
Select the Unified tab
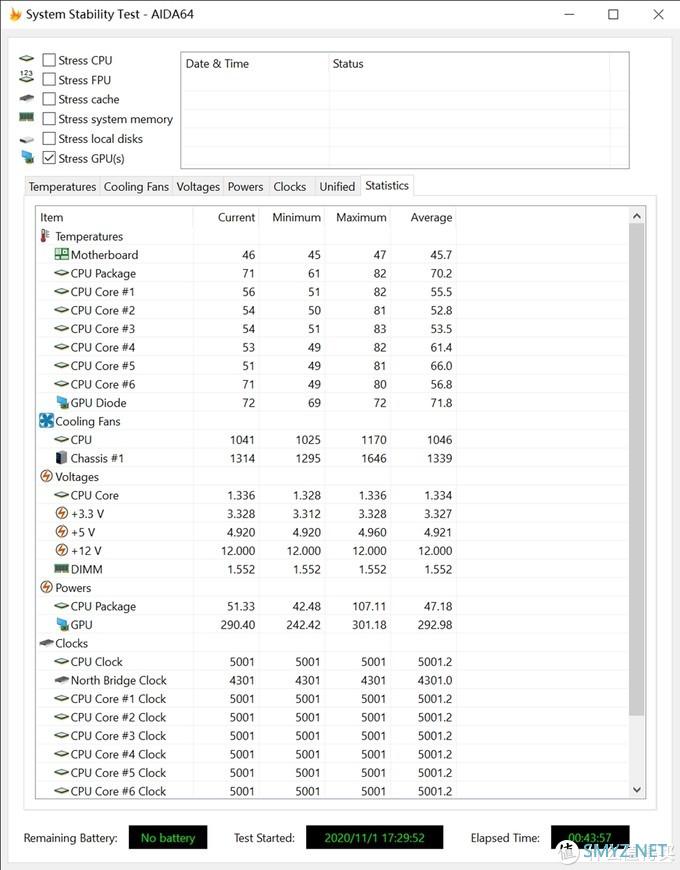[337, 186]
